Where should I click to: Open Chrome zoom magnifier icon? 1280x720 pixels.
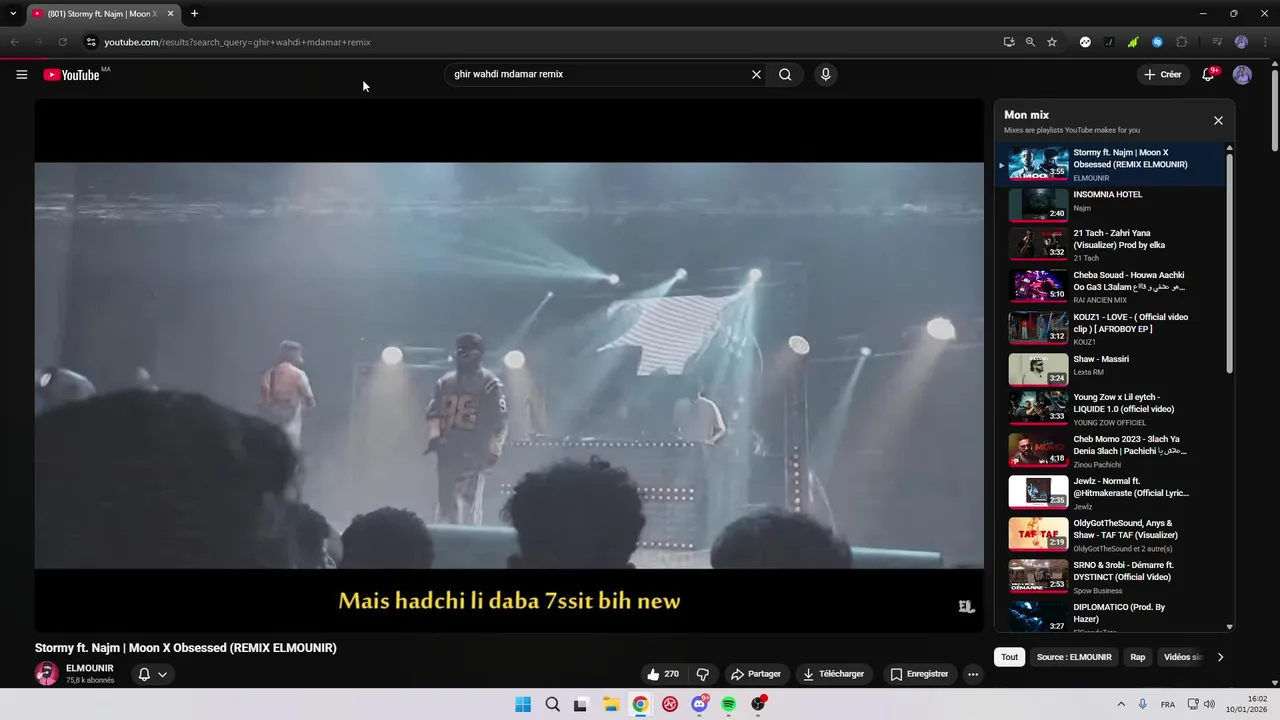pos(1030,42)
